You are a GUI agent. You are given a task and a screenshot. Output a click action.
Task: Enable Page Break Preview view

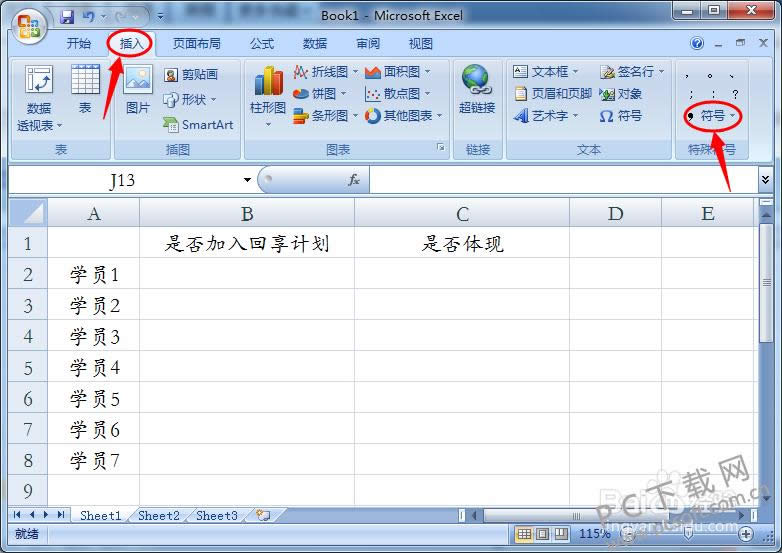(x=561, y=534)
